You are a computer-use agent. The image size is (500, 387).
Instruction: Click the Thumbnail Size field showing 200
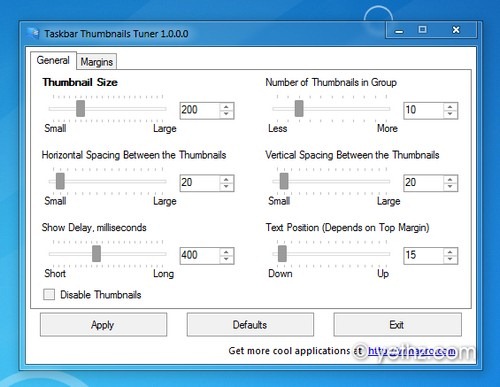tap(200, 110)
